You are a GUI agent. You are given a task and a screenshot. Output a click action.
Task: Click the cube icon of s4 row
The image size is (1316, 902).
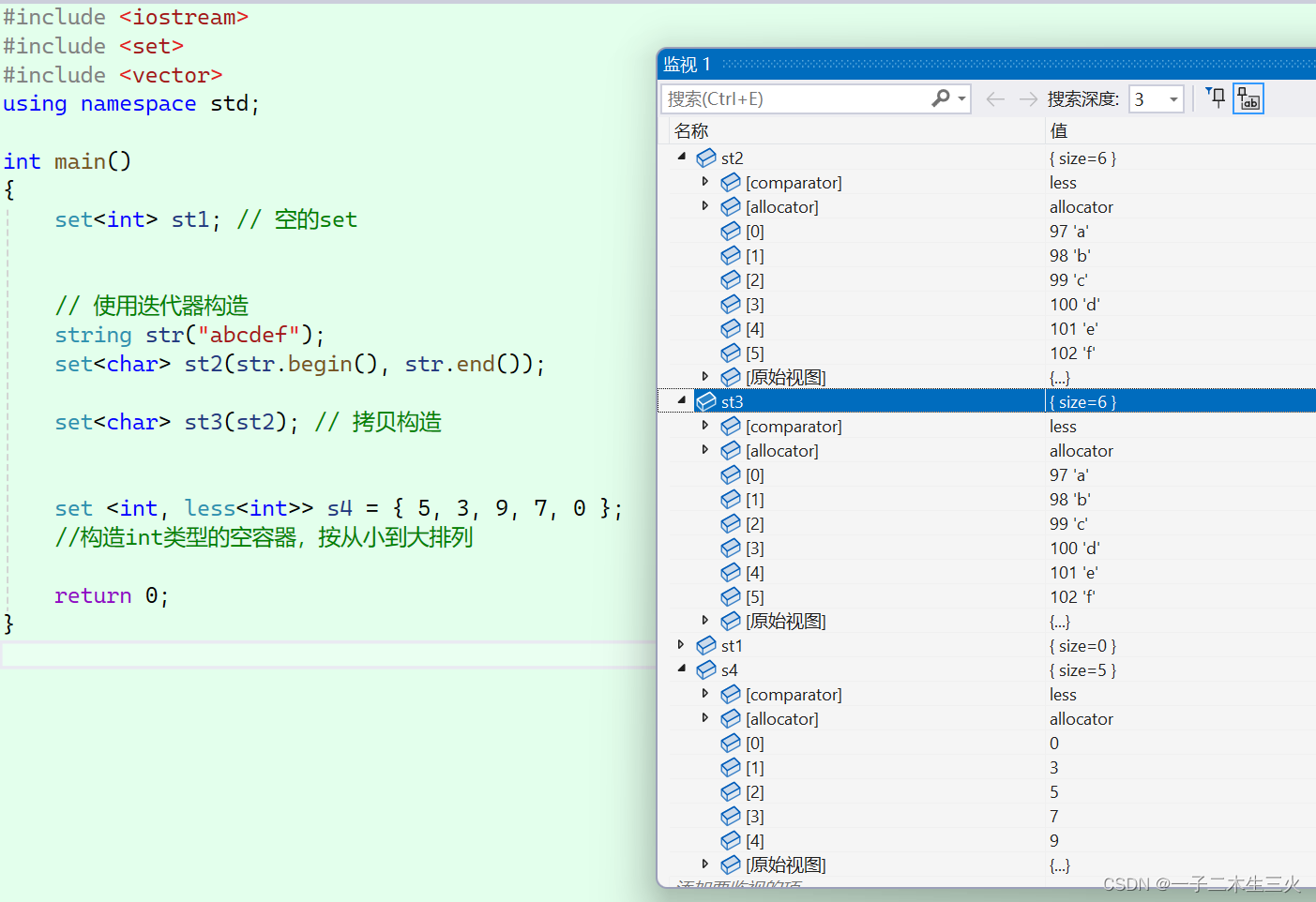pos(706,669)
